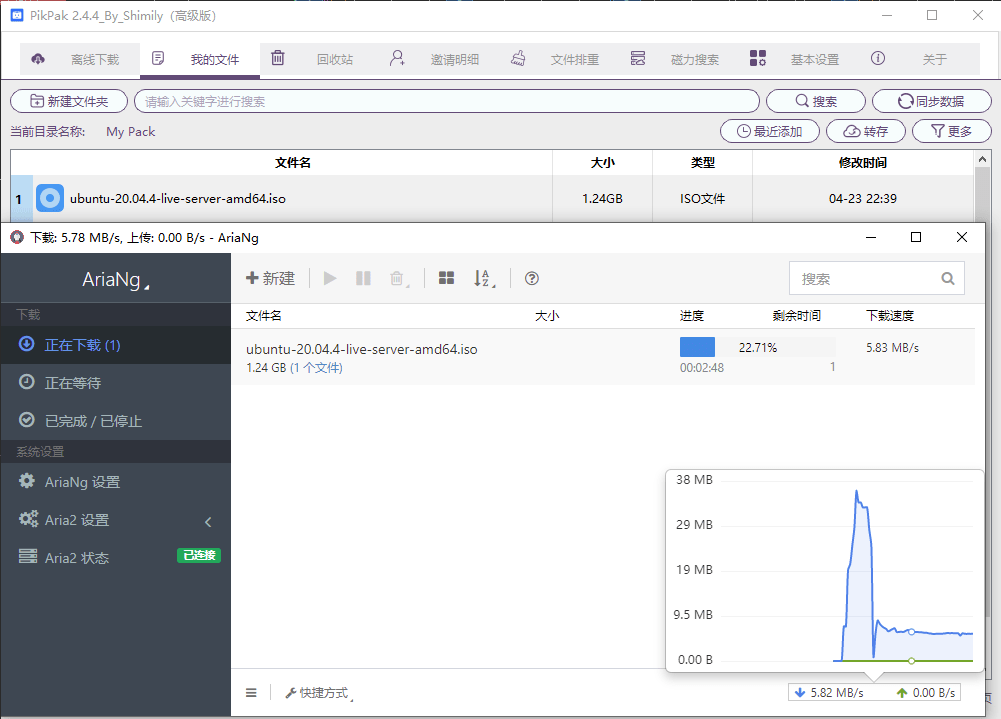
Task: Click the AriaNg help question mark icon
Action: click(532, 278)
